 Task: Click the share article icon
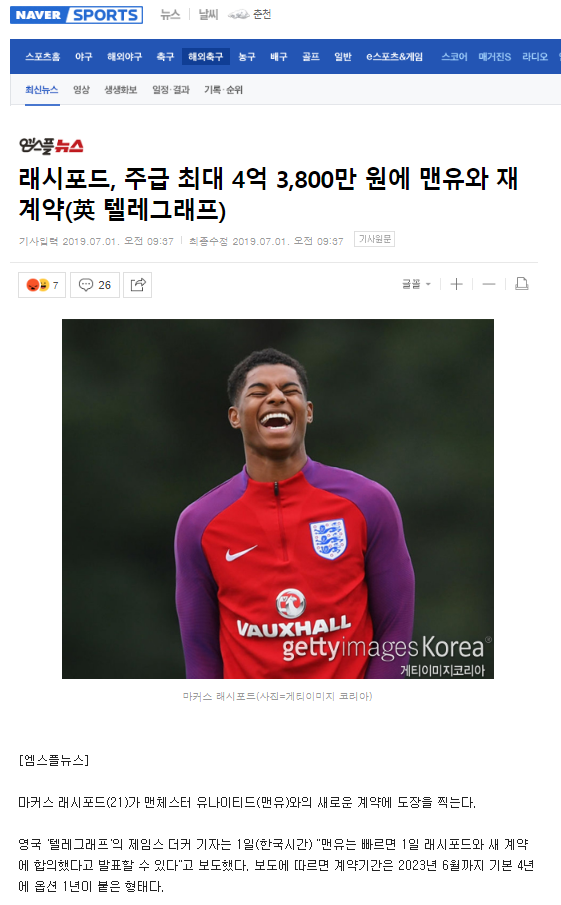pos(137,285)
